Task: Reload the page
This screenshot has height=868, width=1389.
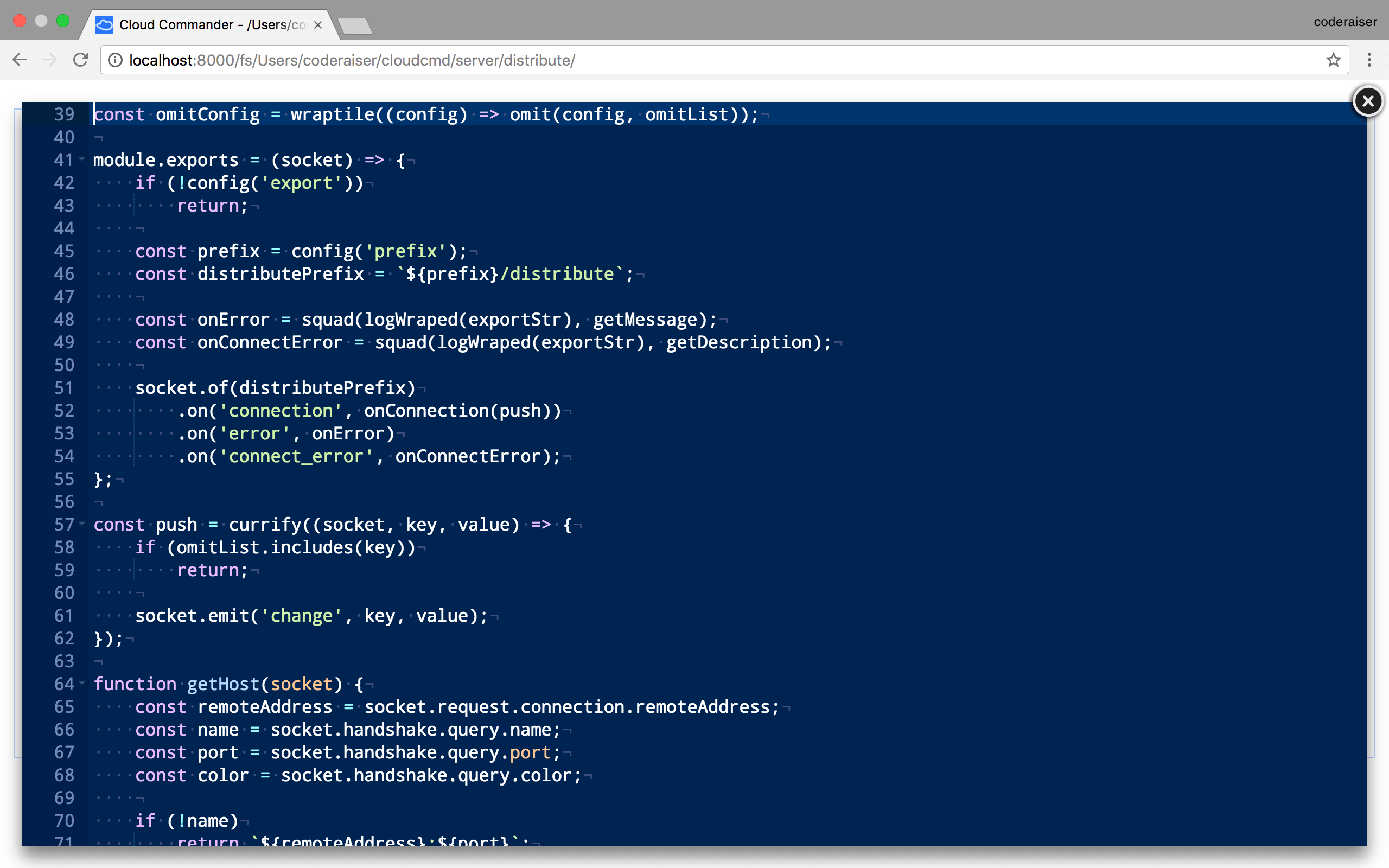Action: (x=81, y=60)
